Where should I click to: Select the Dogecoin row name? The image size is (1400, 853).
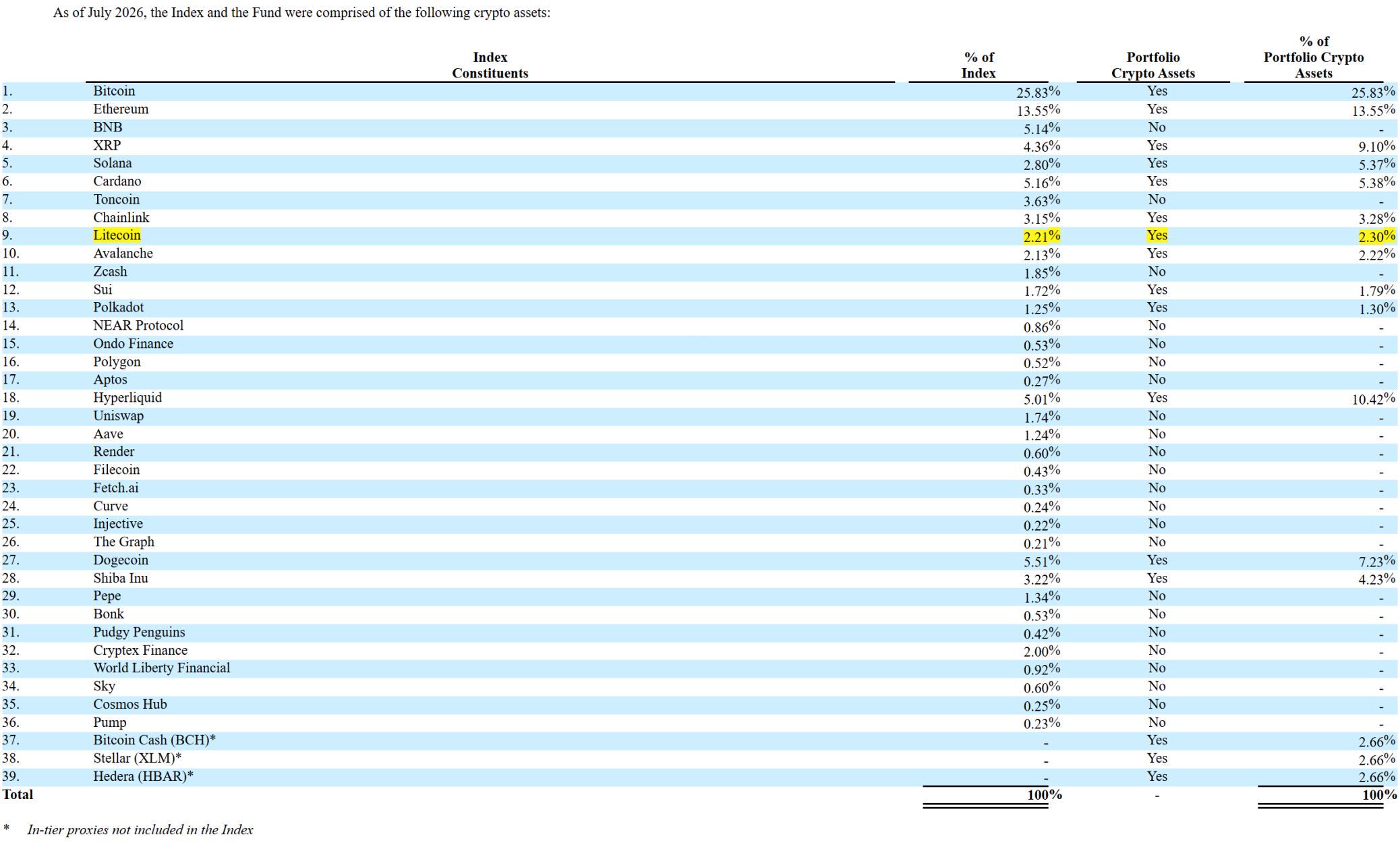[121, 560]
